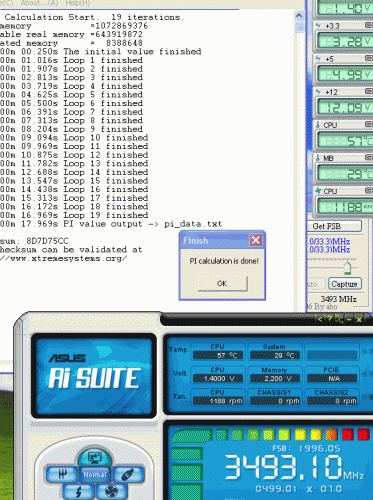This screenshot has height=500, width=373.
Task: Click the 3493 MHz label under Capture
Action: (338, 299)
